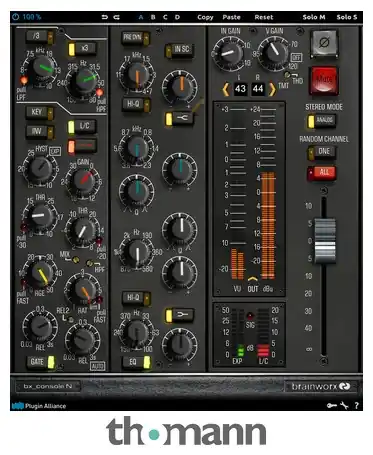The height and width of the screenshot is (455, 373).
Task: Toggle the low shelf bell shape button
Action: click(179, 315)
